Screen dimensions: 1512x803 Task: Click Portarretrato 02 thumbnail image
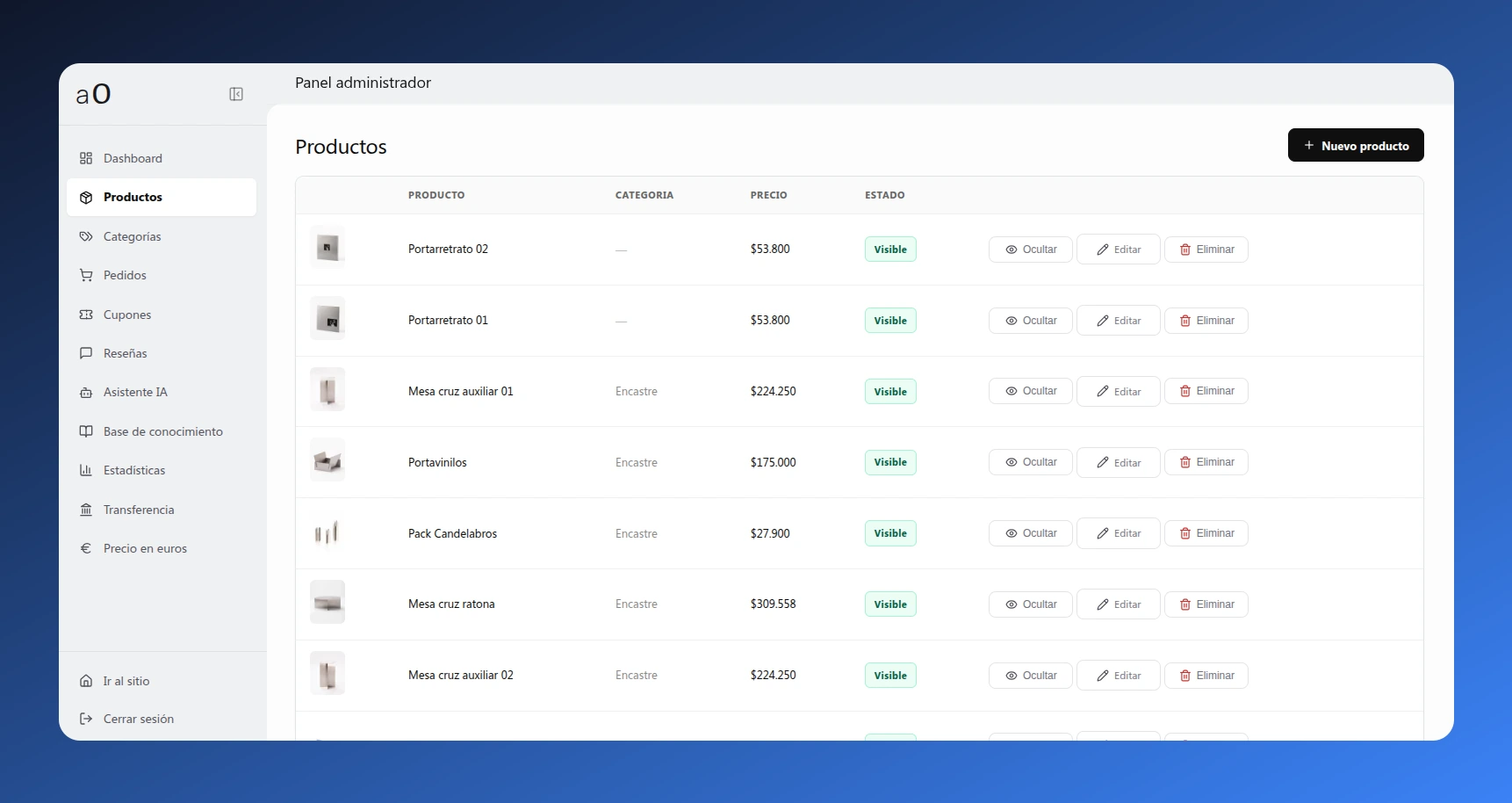[328, 248]
